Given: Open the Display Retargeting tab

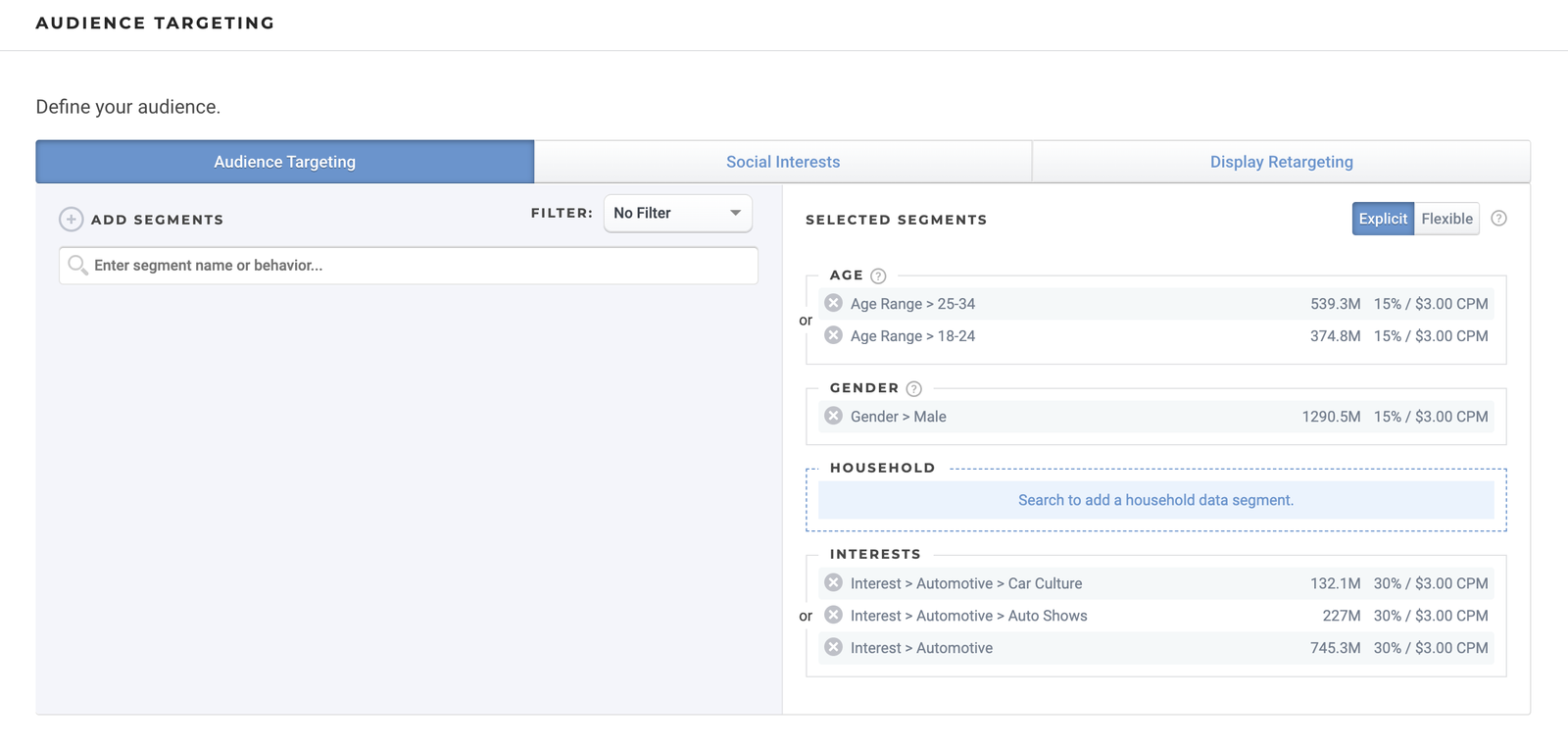Looking at the screenshot, I should [x=1281, y=162].
